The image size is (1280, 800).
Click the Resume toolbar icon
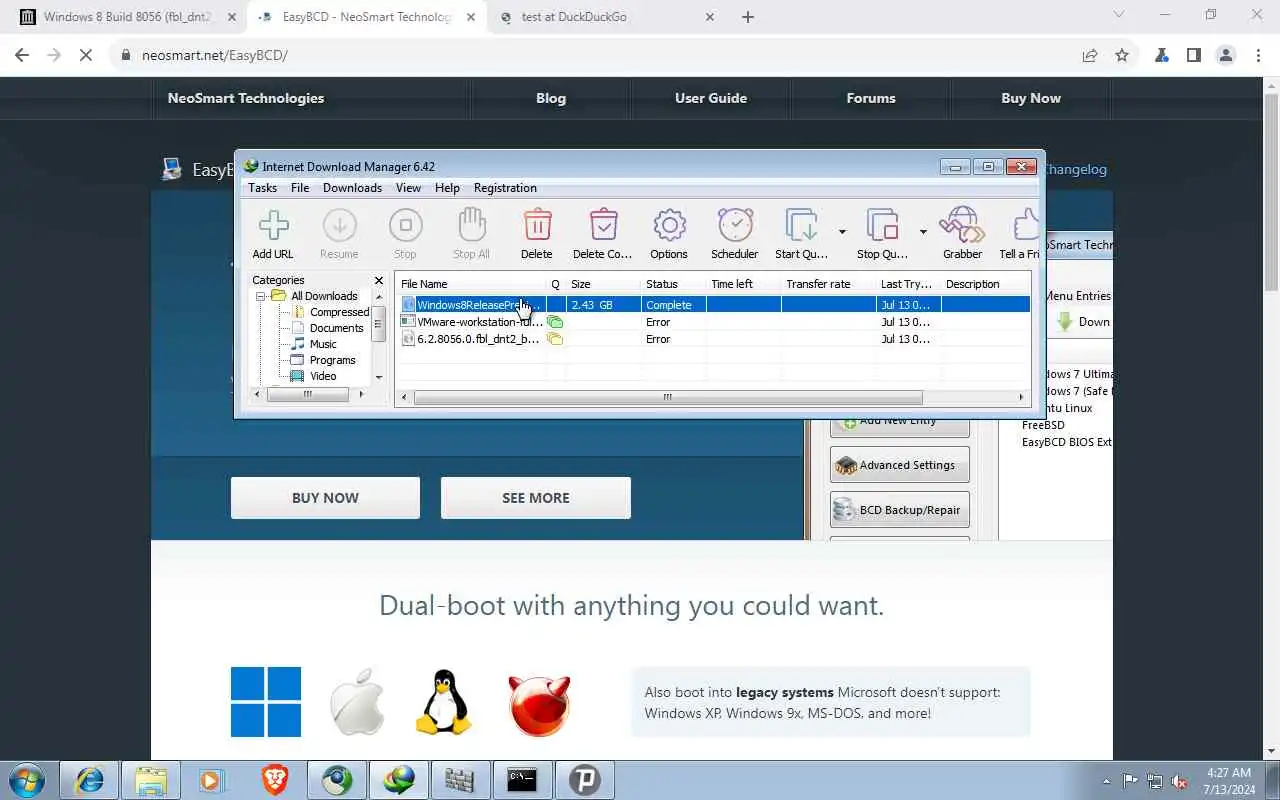click(339, 226)
